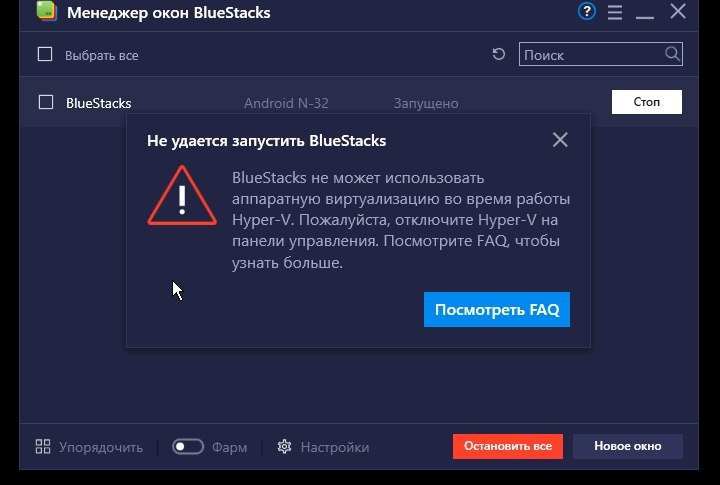Click the Стоп button

click(647, 102)
